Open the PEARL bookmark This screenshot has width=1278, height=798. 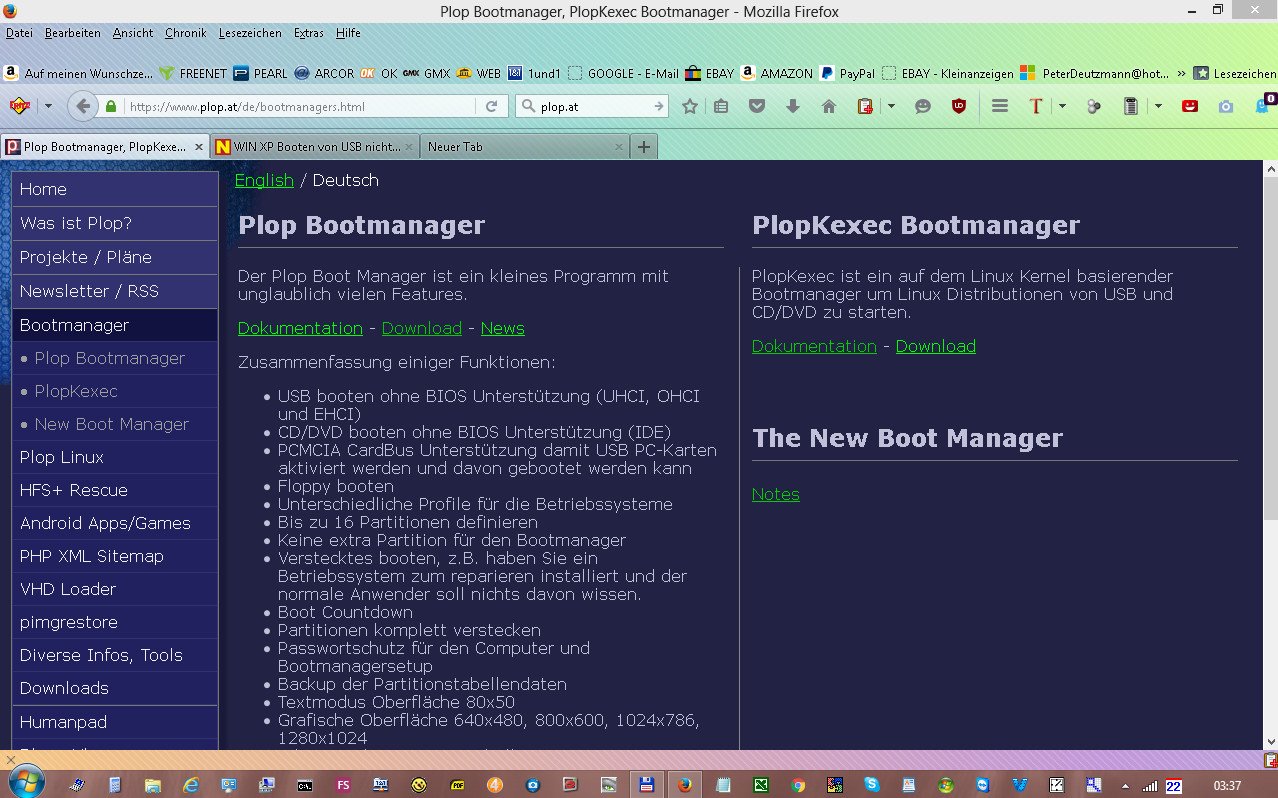(260, 73)
